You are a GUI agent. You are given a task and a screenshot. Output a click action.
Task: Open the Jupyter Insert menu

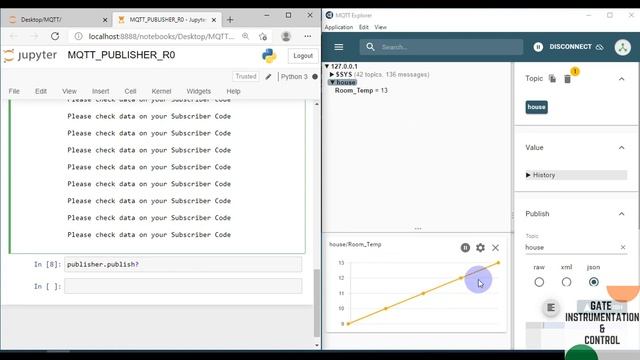point(100,91)
